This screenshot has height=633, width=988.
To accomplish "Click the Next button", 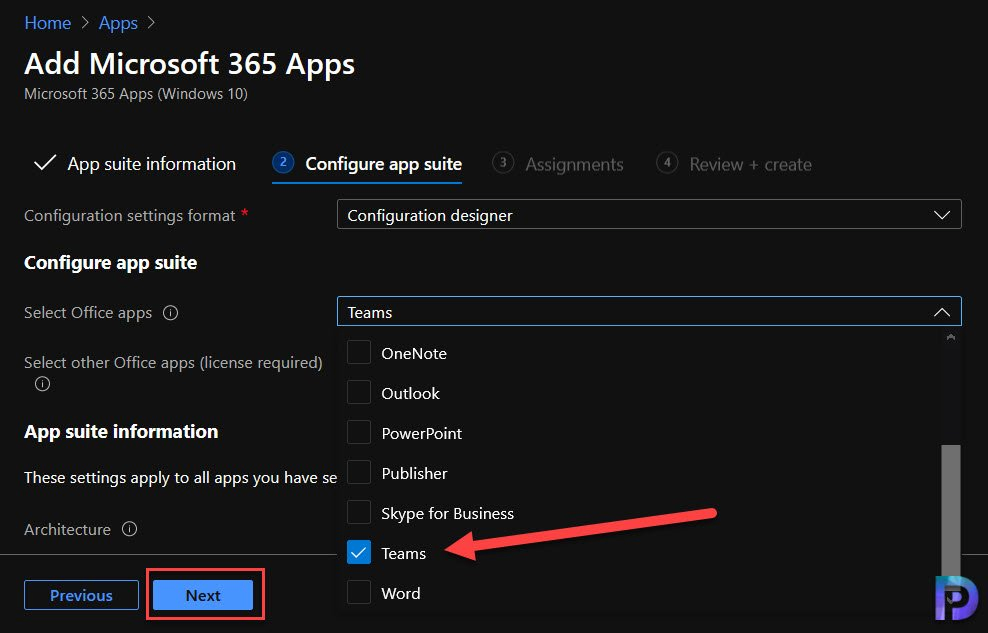I will [x=203, y=595].
